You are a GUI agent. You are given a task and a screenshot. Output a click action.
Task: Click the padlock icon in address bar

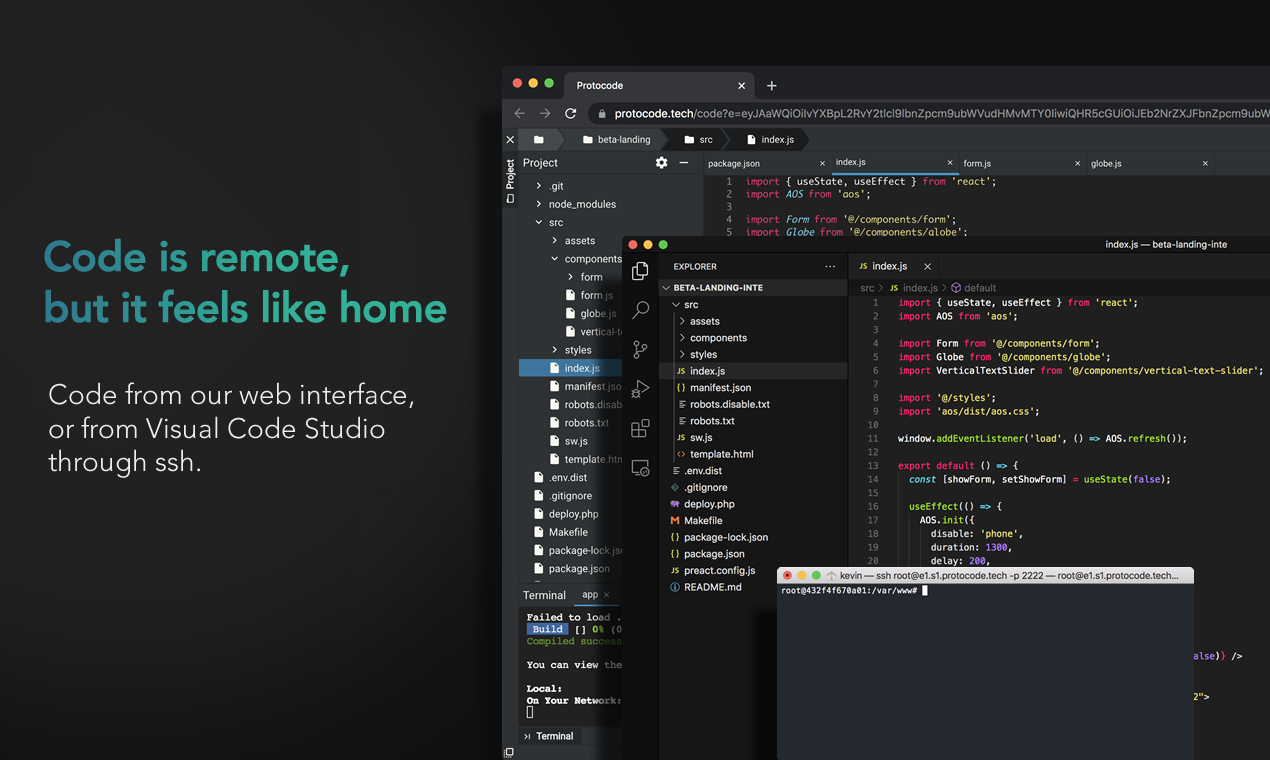point(600,114)
